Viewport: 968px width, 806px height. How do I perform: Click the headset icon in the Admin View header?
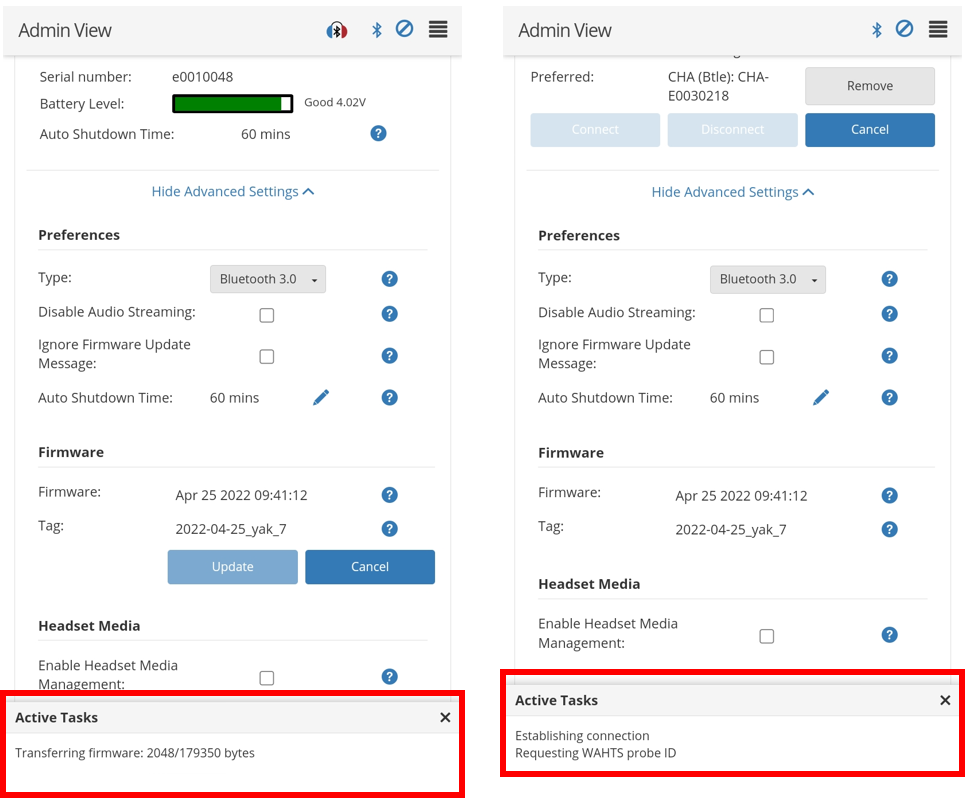coord(337,30)
